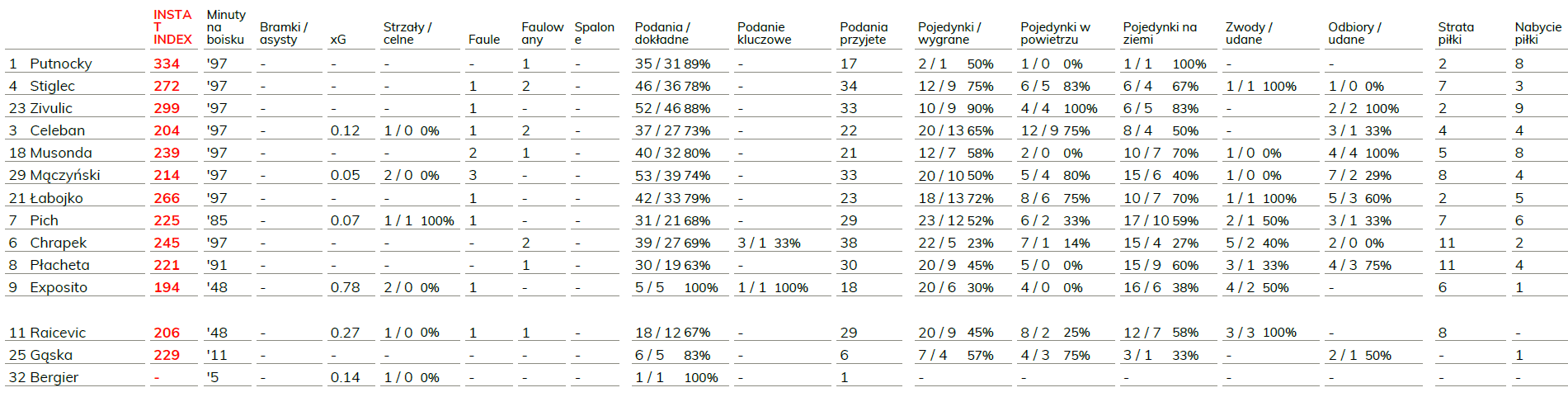This screenshot has height=397, width=1568.
Task: Click the Pojedynki w powietrzu header
Action: click(x=1055, y=33)
